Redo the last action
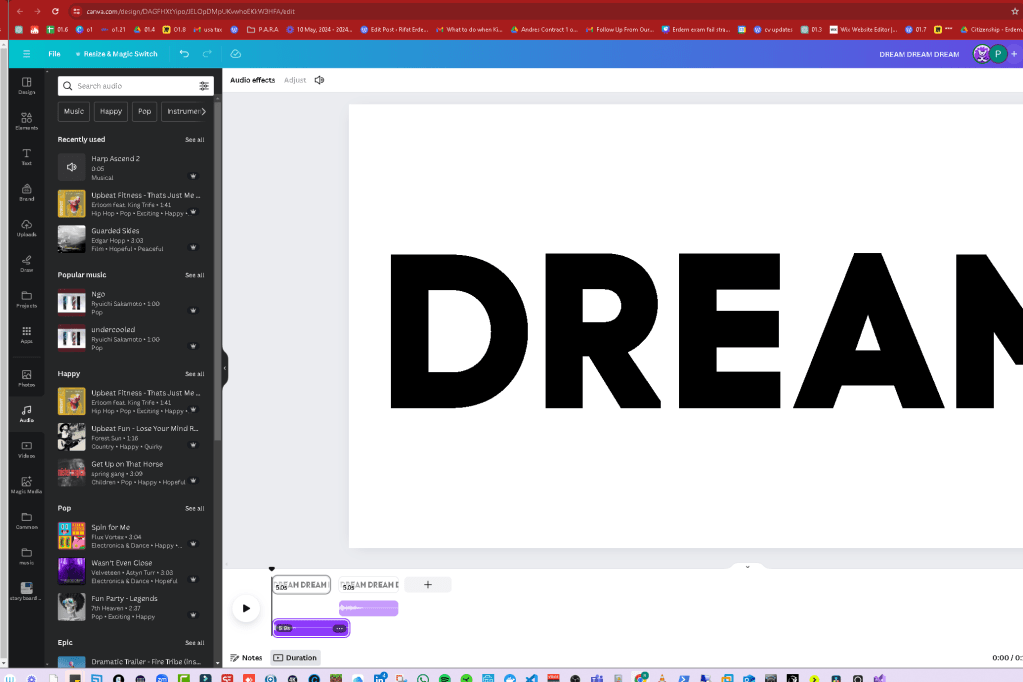Image resolution: width=1023 pixels, height=682 pixels. click(x=207, y=54)
